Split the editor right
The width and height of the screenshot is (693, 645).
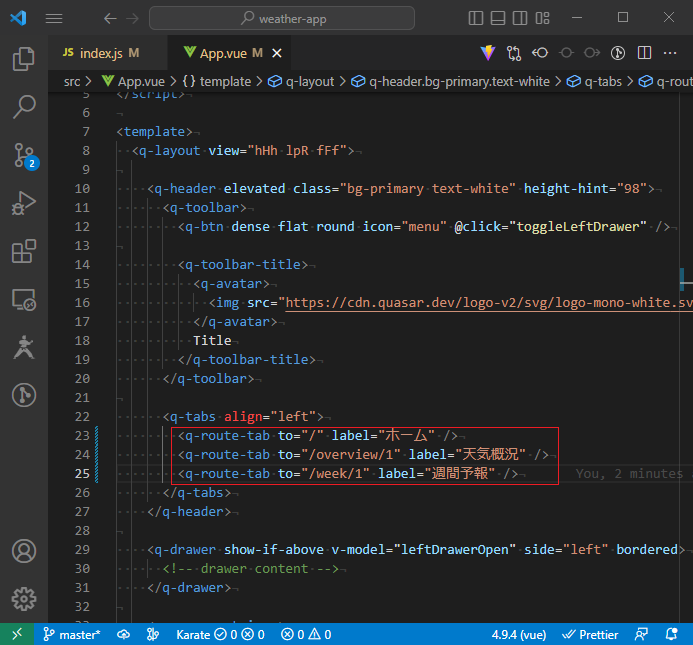click(644, 53)
